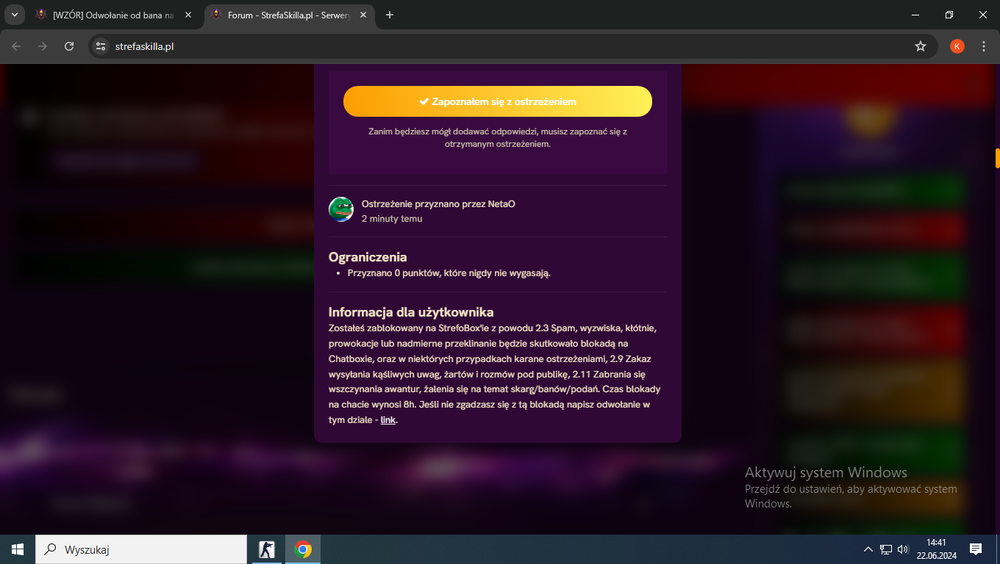Close the 'Forum - StrefaSkilla.pl' tab
The width and height of the screenshot is (1000, 564).
363,15
